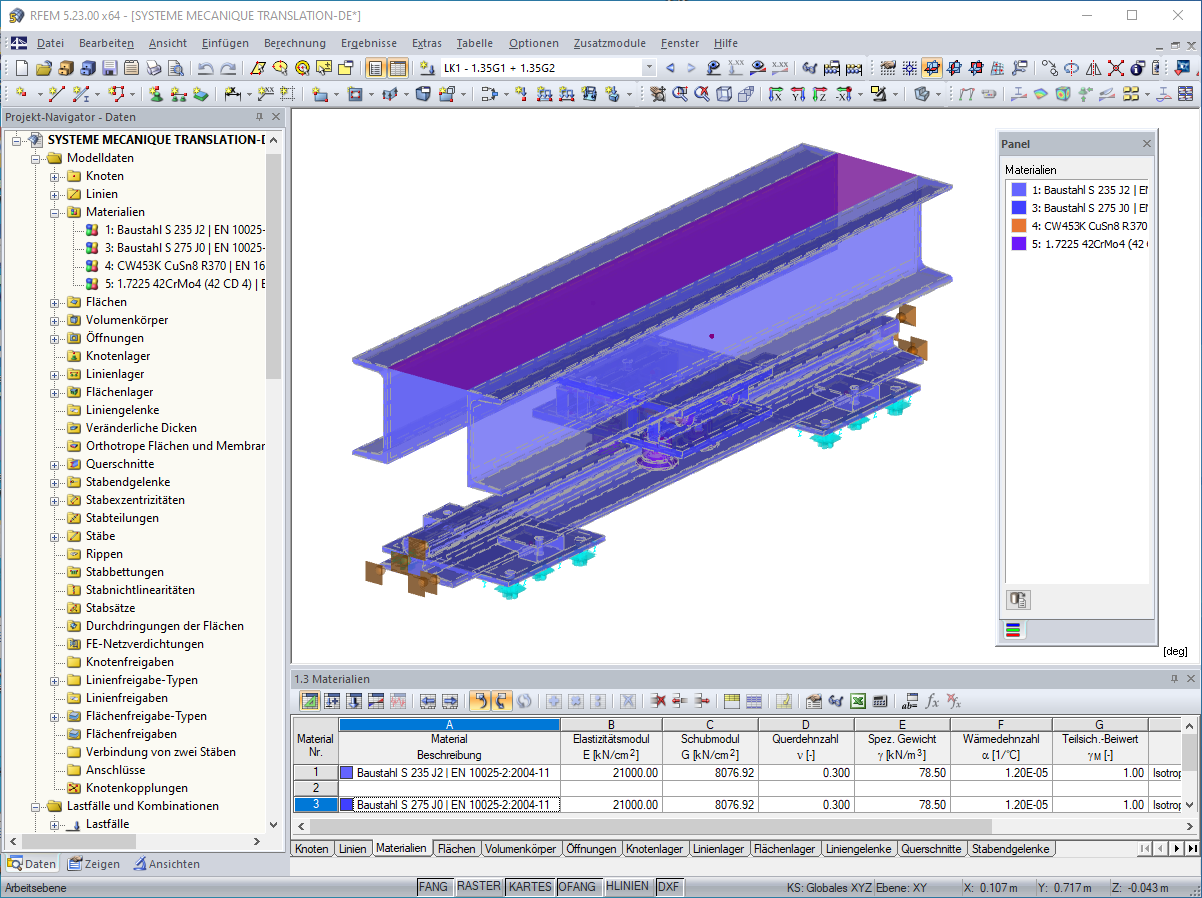The width and height of the screenshot is (1202, 898).
Task: Click the purple swatch for 5: 1.7225 42CrMo4 in Panel
Action: (1018, 243)
